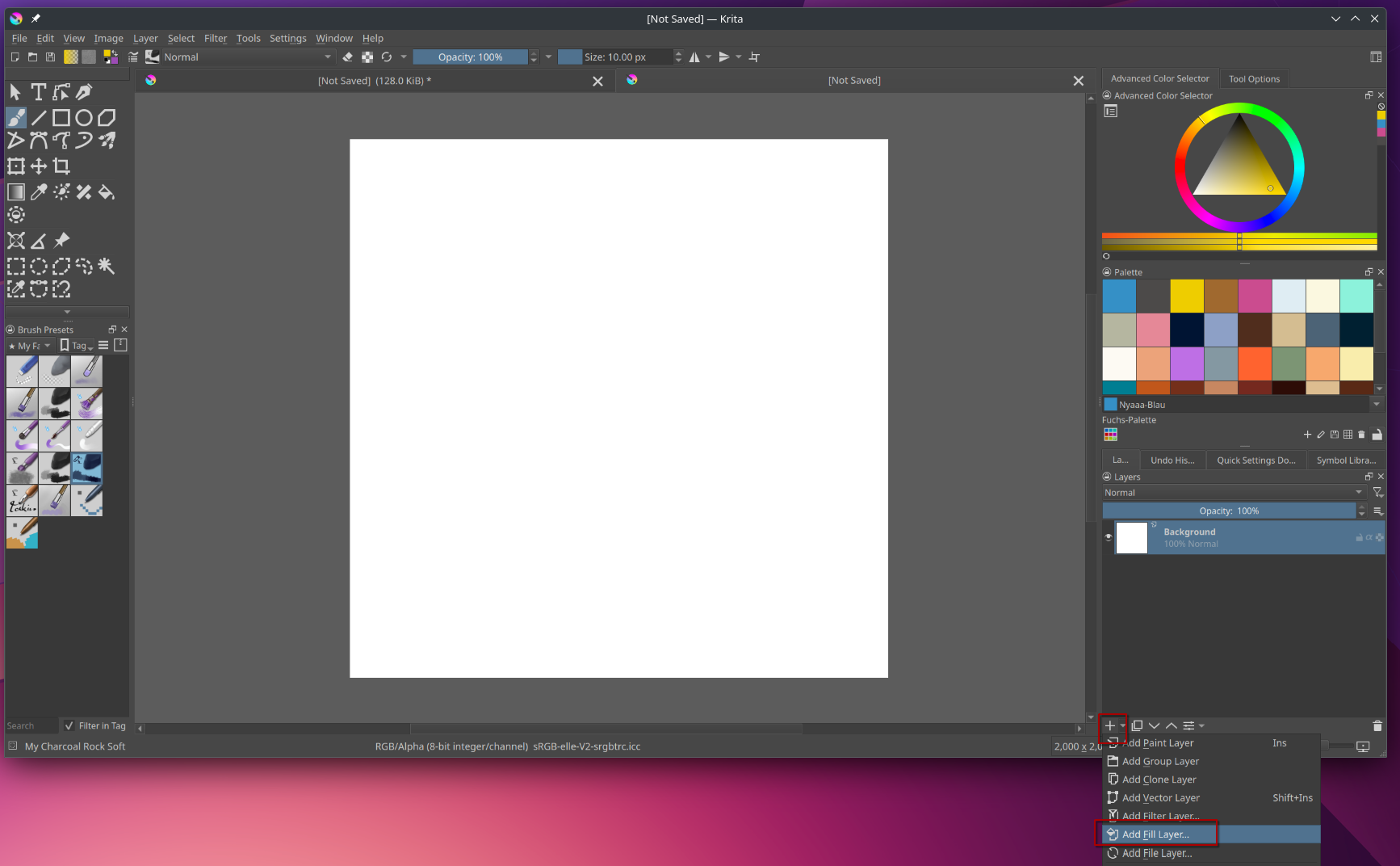Choose Add Fill Layer from the menu

click(x=1155, y=834)
